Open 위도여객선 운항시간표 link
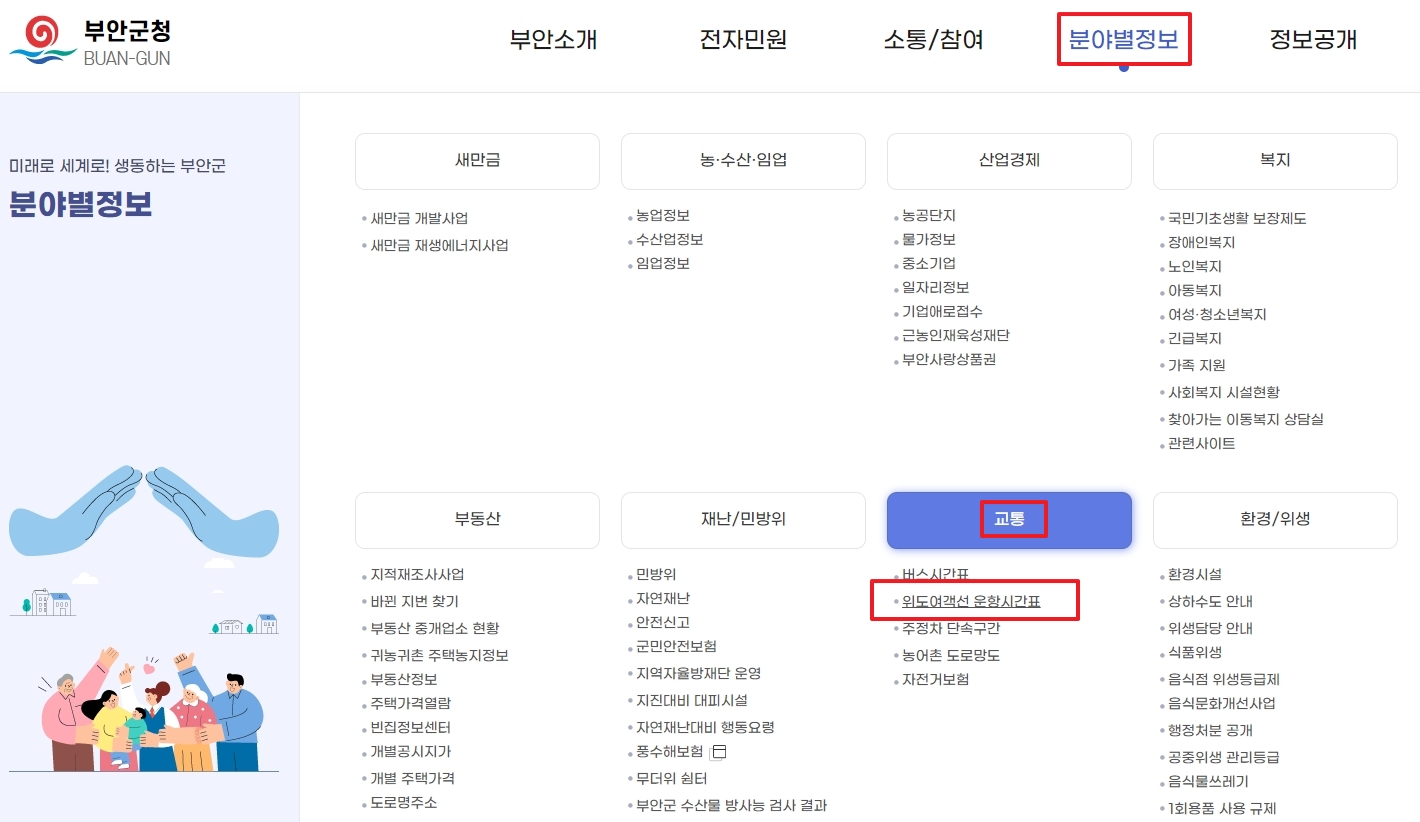Viewport: 1420px width, 822px height. click(x=975, y=600)
